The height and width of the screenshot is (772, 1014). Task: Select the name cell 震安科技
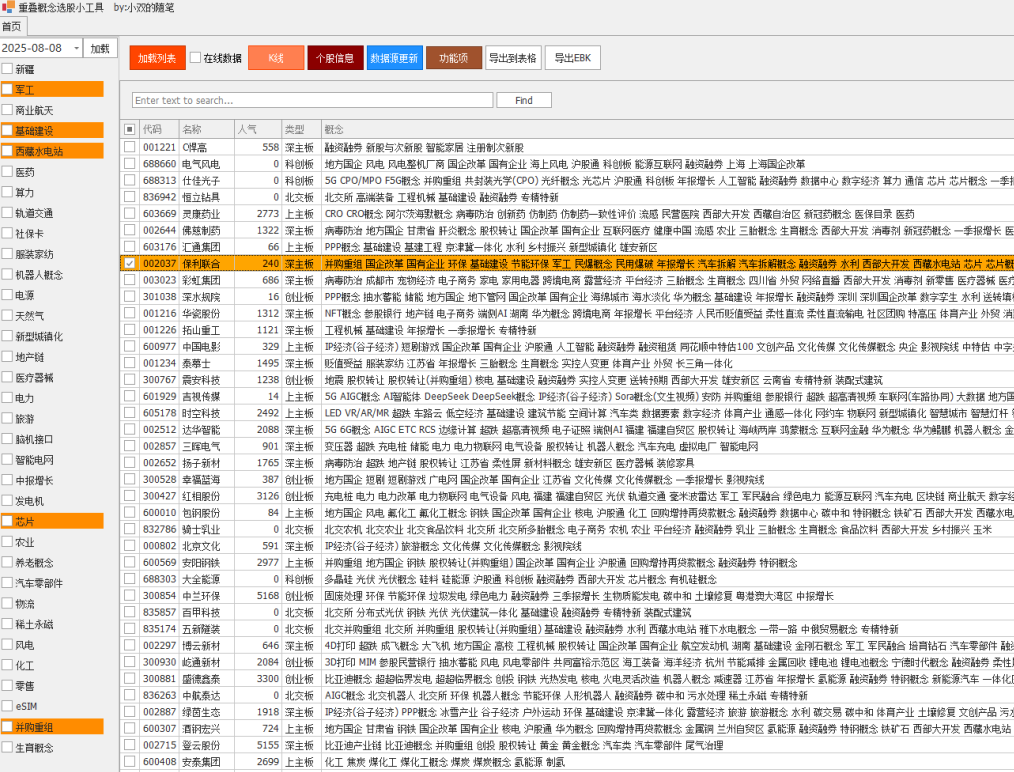pos(206,380)
